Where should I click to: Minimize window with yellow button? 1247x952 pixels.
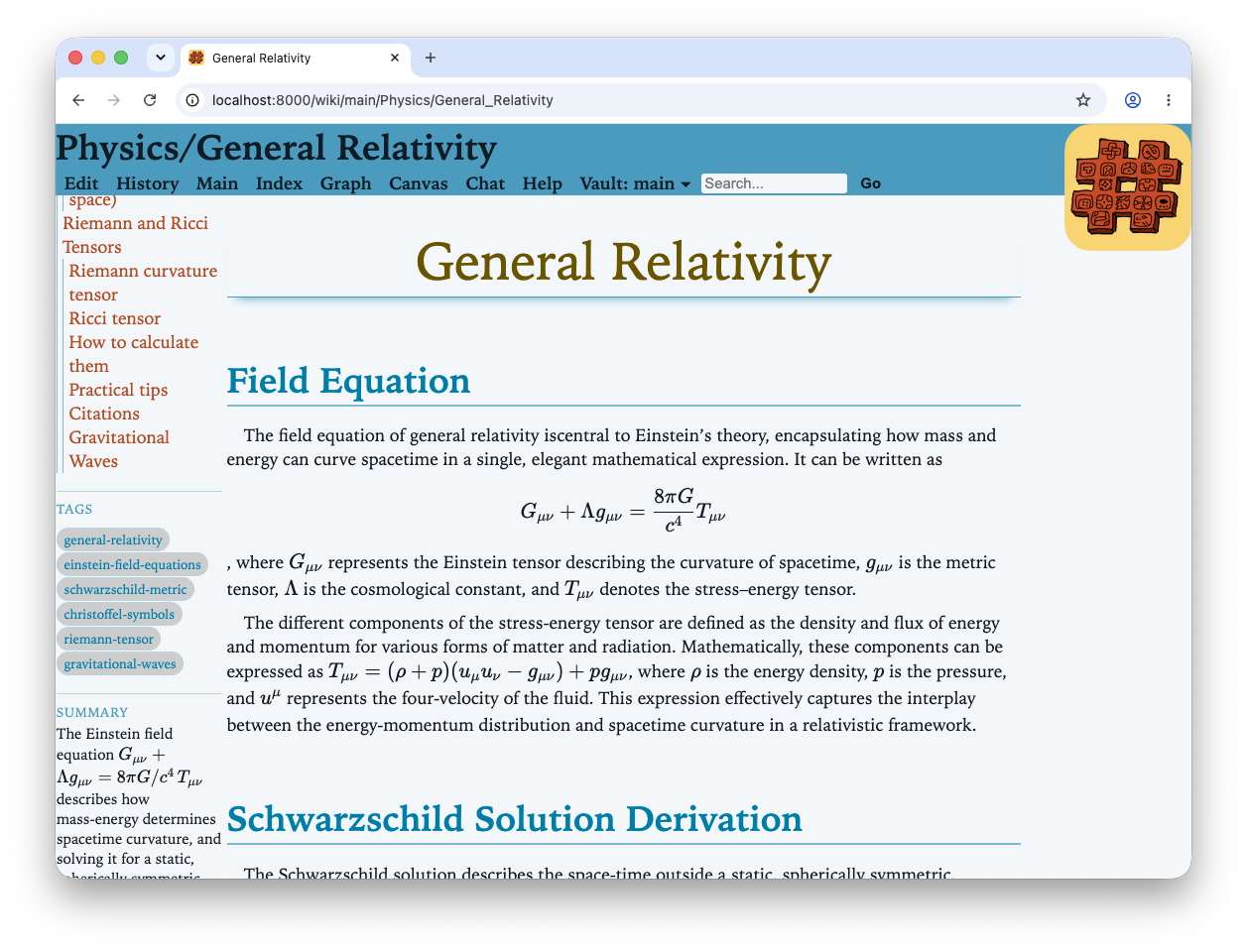[98, 58]
